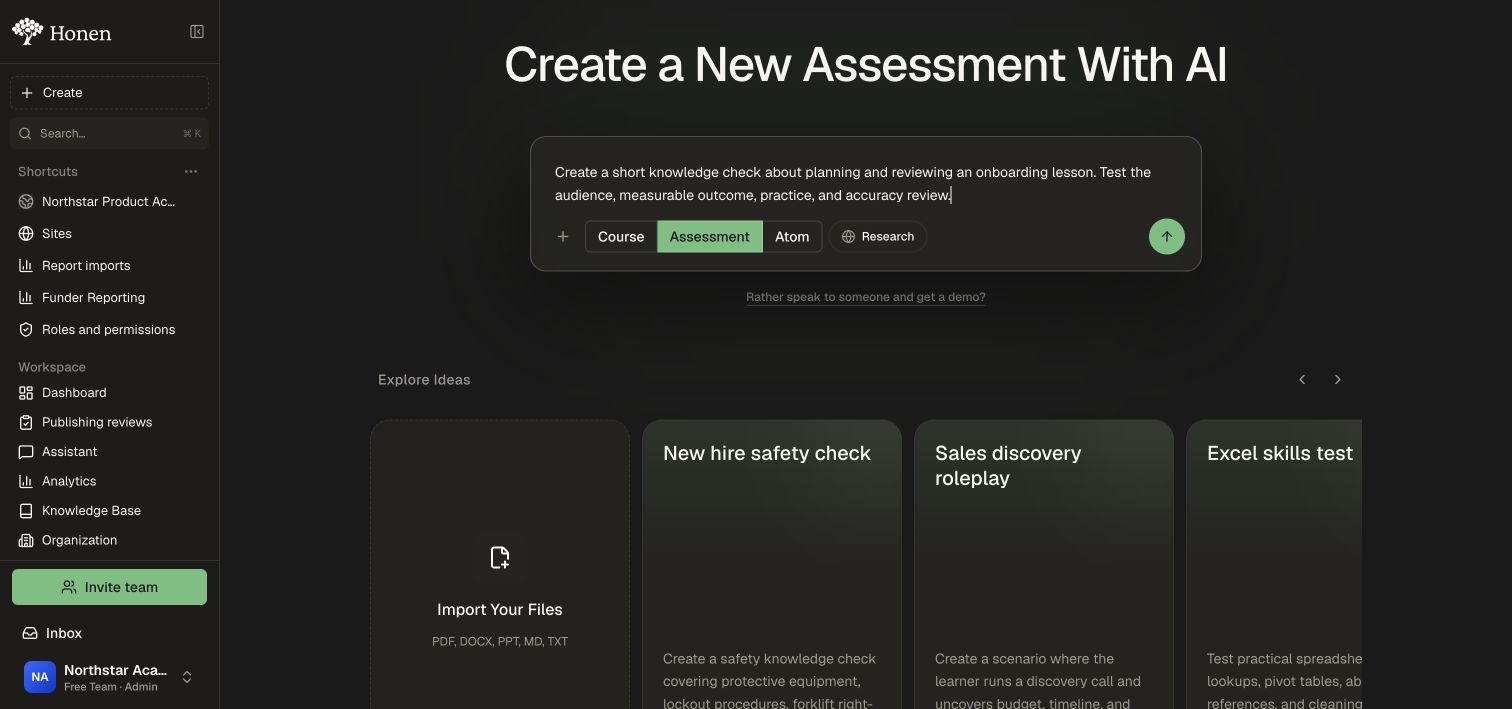Screen dimensions: 1512x709
Task: Click the Explore Ideas heading
Action: (x=424, y=380)
